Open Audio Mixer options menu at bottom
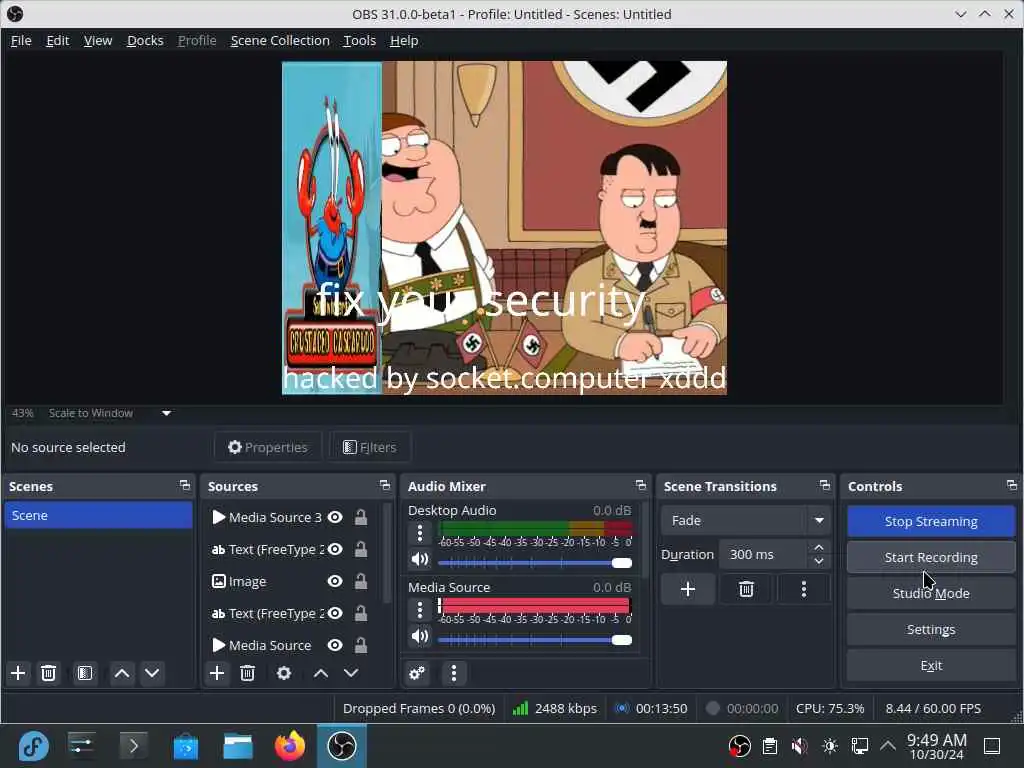Screen dimensions: 1024x768 454,673
